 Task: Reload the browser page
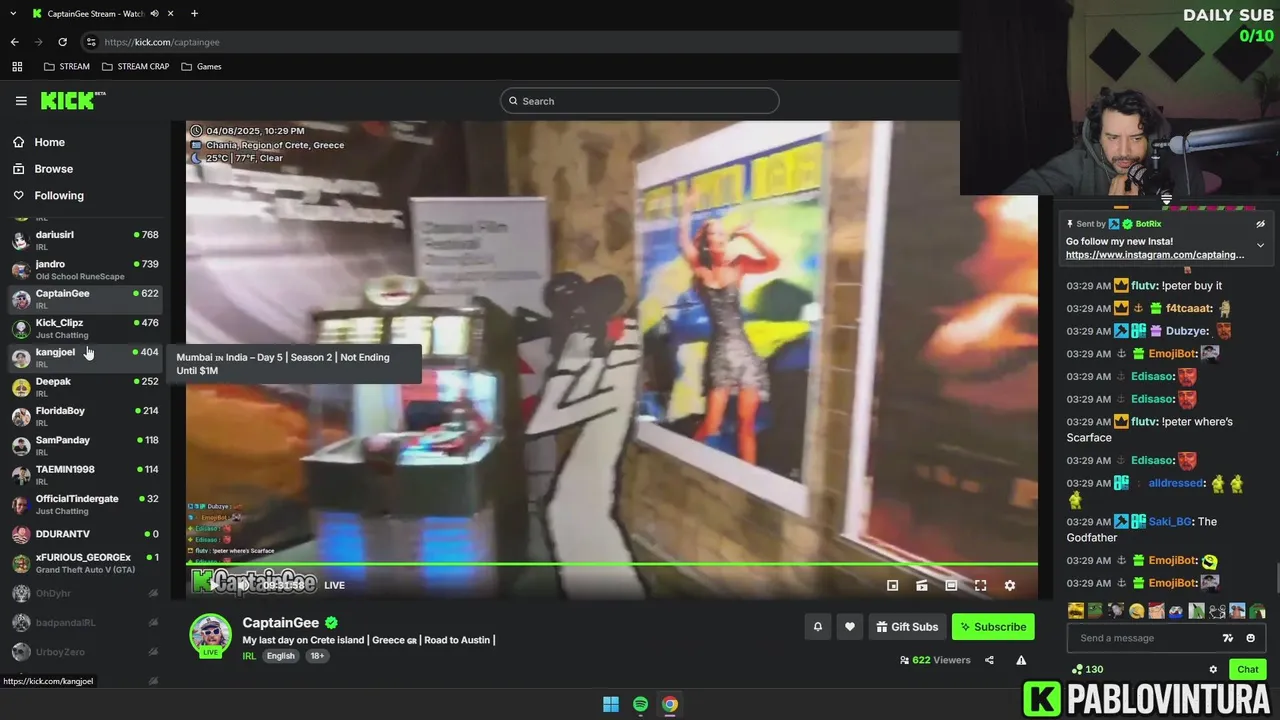pyautogui.click(x=62, y=42)
